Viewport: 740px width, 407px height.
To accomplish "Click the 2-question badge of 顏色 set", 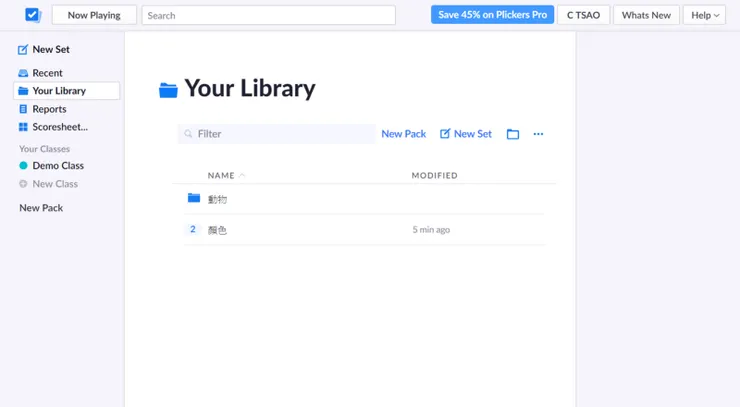I will [x=193, y=229].
